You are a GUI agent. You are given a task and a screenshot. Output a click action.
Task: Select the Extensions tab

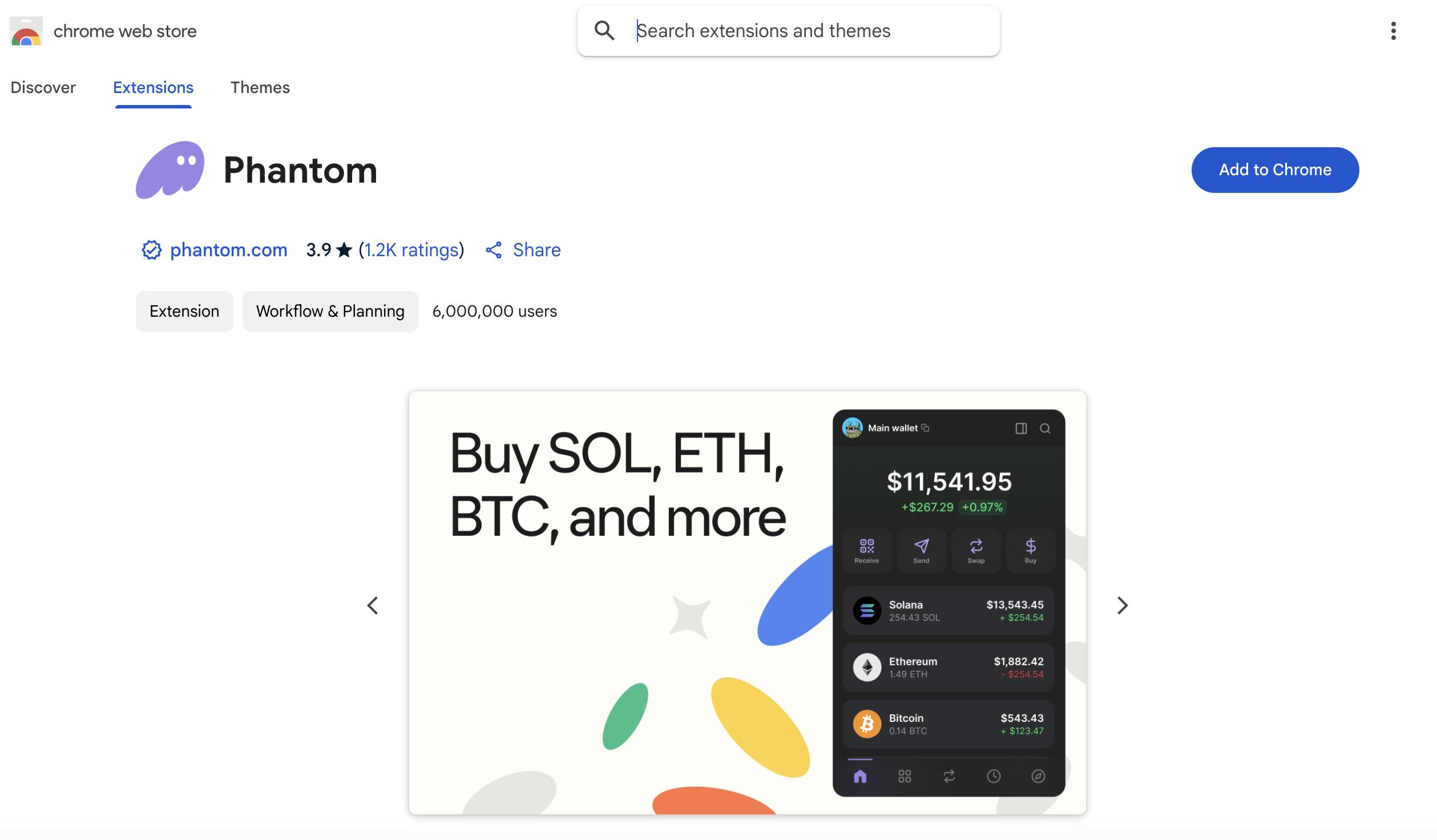(152, 87)
